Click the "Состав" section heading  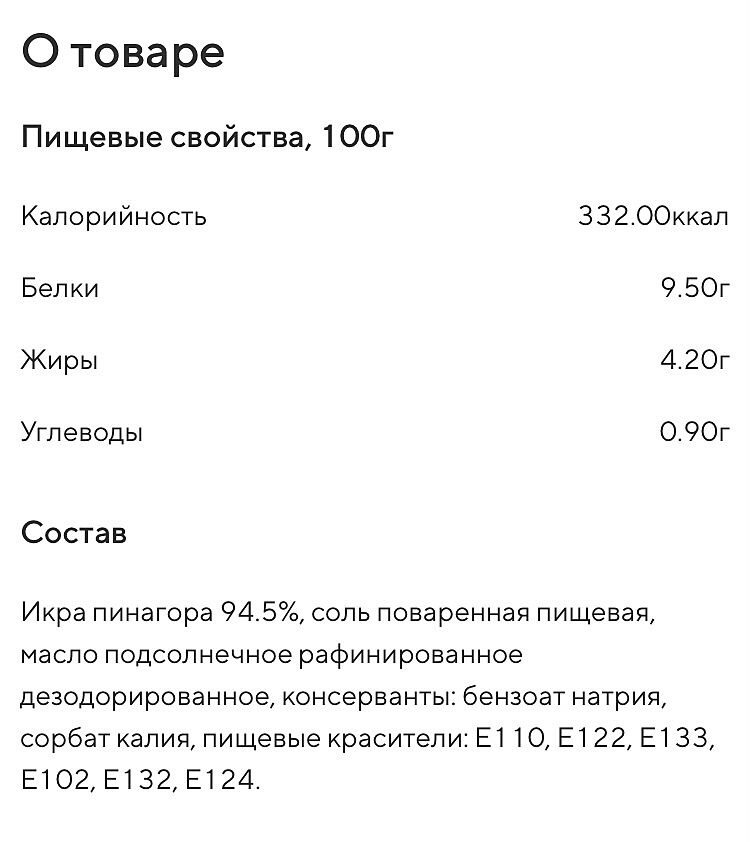click(x=74, y=533)
